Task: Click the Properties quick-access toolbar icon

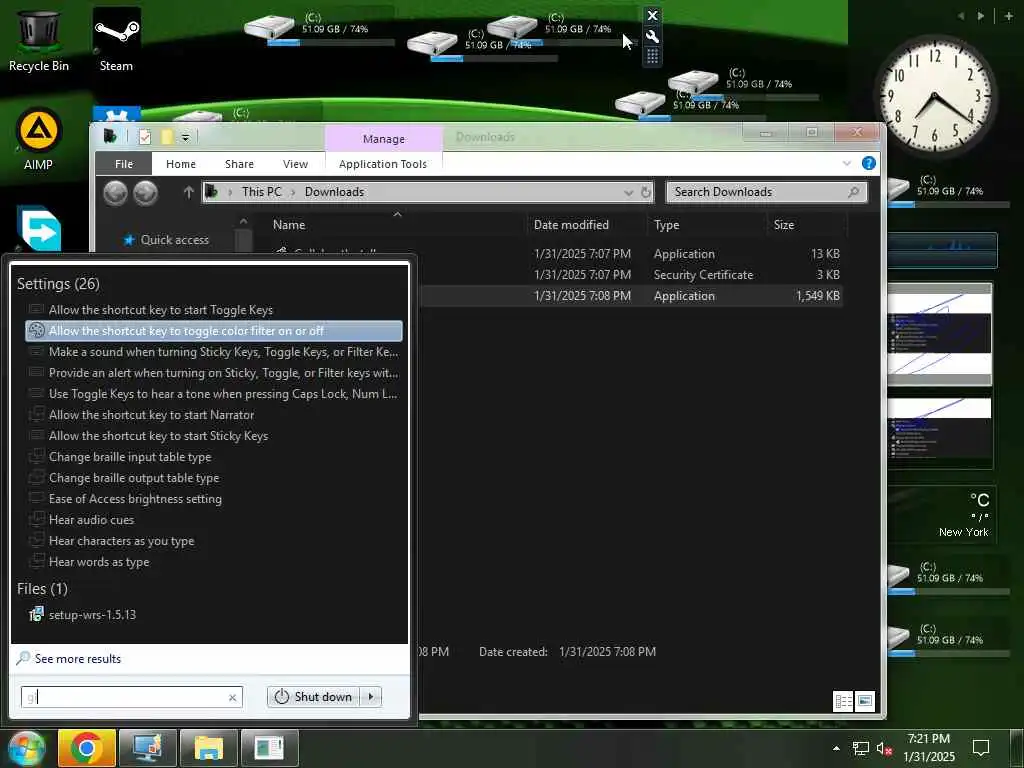Action: click(145, 136)
